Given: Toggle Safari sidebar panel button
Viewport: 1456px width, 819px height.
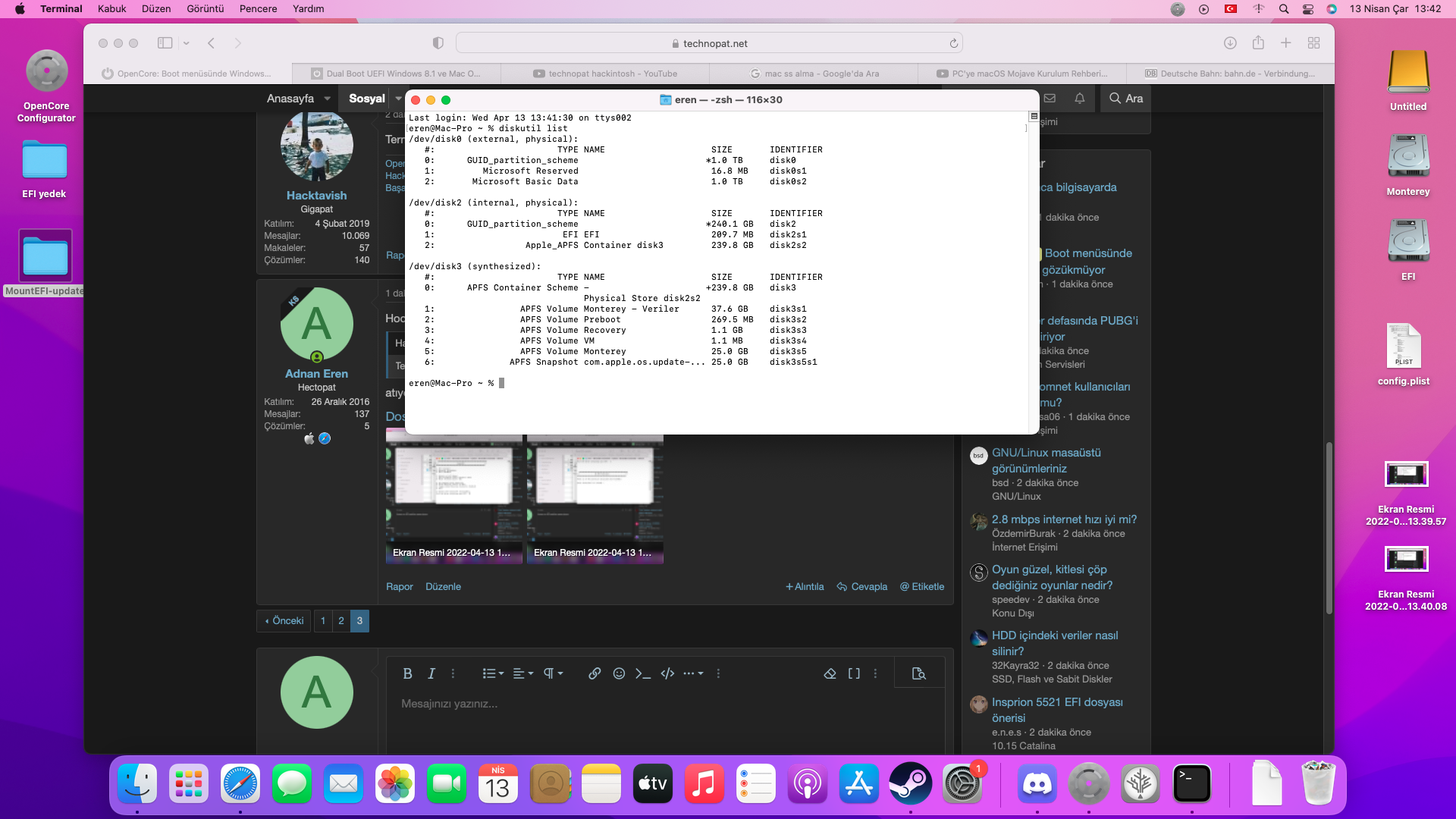Looking at the screenshot, I should click(x=165, y=43).
